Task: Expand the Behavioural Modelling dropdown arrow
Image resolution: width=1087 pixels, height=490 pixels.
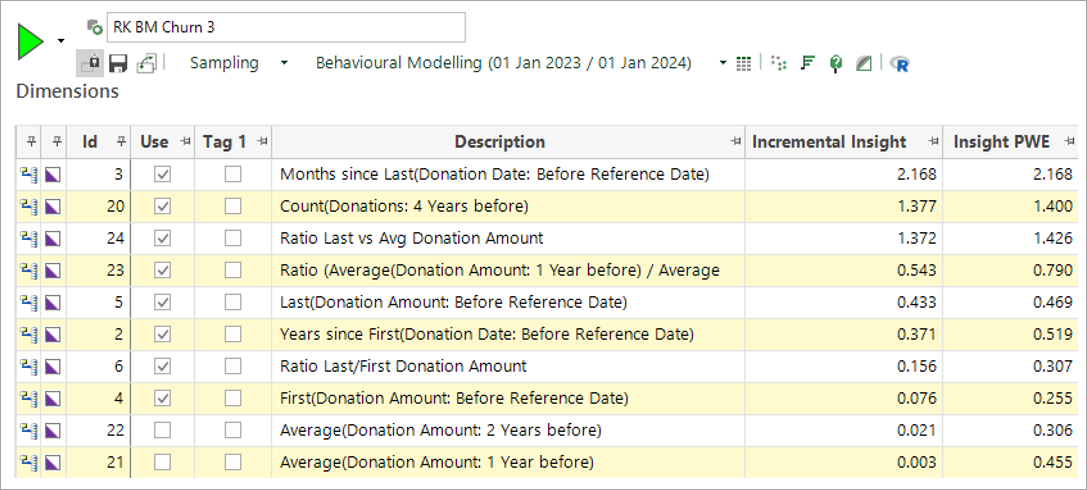Action: (x=722, y=63)
